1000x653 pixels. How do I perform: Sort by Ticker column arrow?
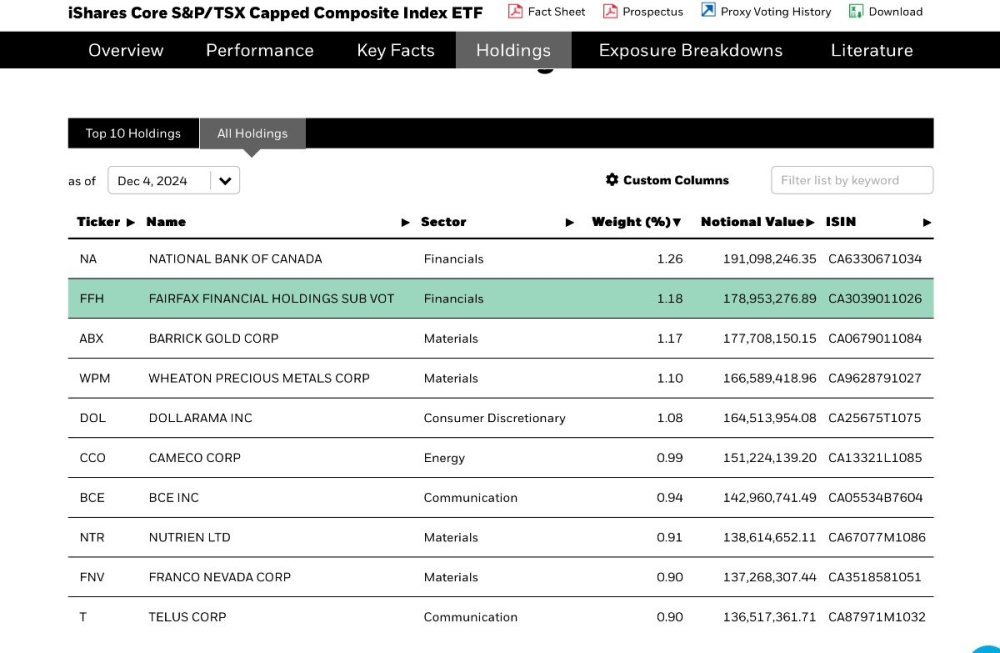[x=131, y=223]
